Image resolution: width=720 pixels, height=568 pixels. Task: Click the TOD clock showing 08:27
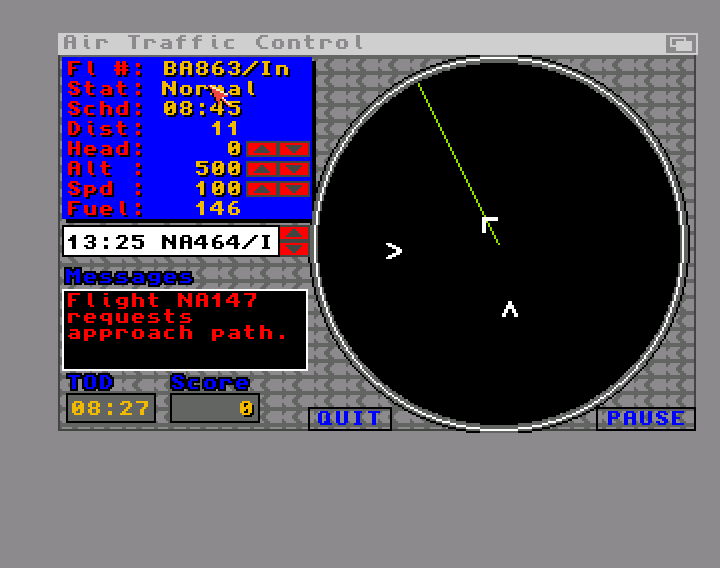coord(110,408)
